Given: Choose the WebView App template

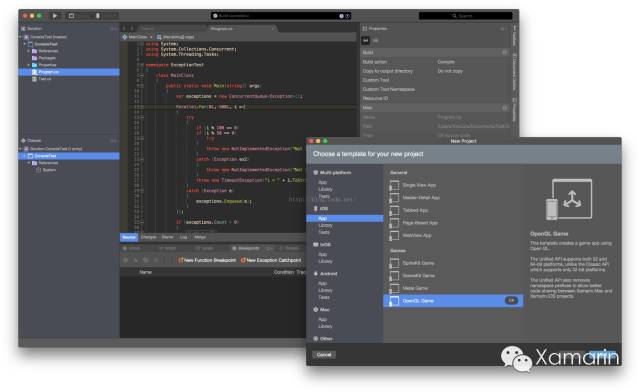Looking at the screenshot, I should click(x=411, y=236).
